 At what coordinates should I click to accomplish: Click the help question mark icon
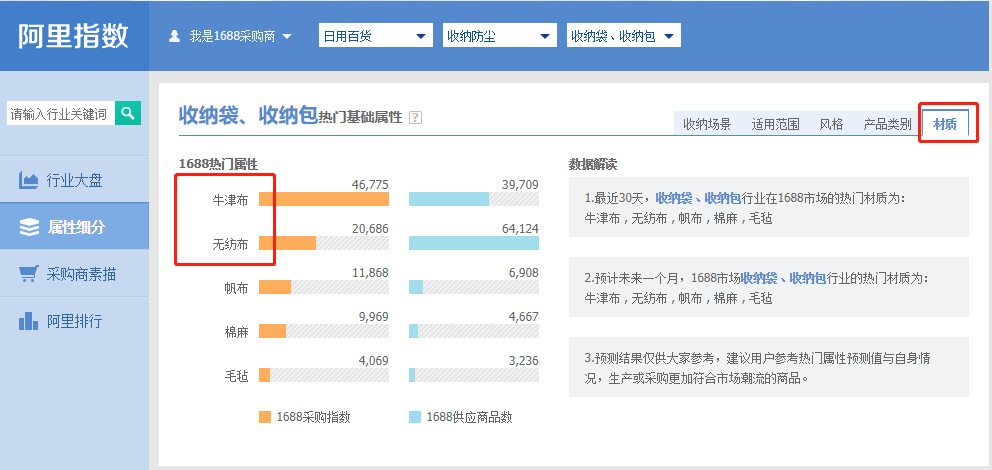415,118
